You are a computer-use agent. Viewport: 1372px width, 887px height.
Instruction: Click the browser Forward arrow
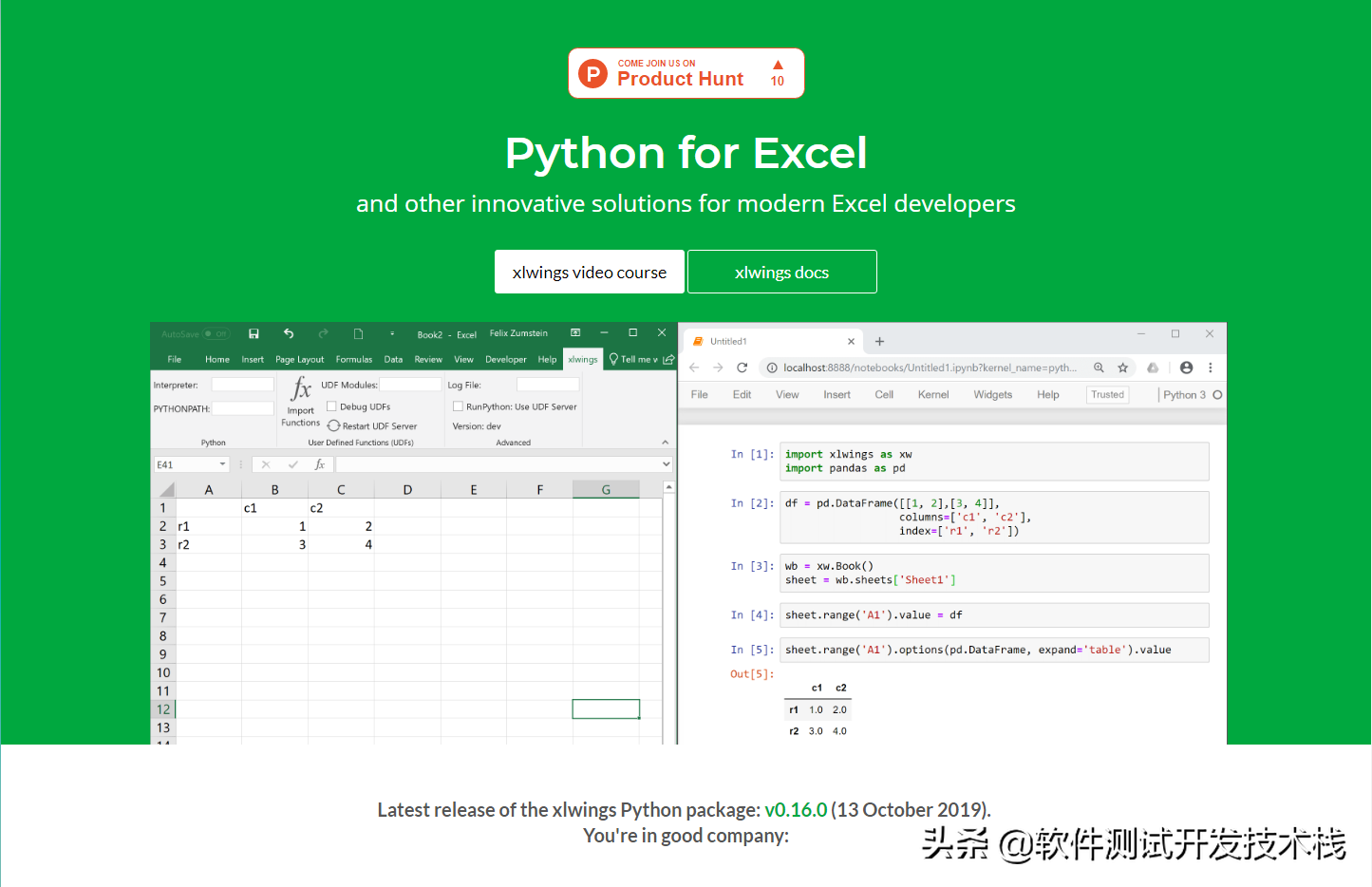coord(718,368)
